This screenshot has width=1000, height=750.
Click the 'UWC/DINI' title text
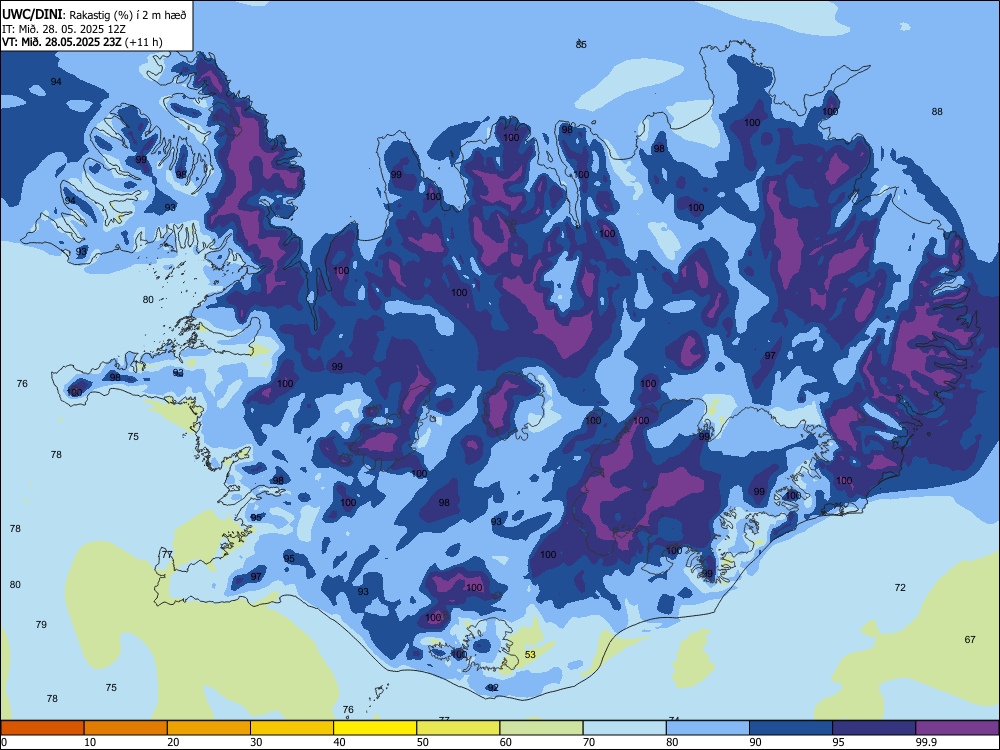point(32,15)
